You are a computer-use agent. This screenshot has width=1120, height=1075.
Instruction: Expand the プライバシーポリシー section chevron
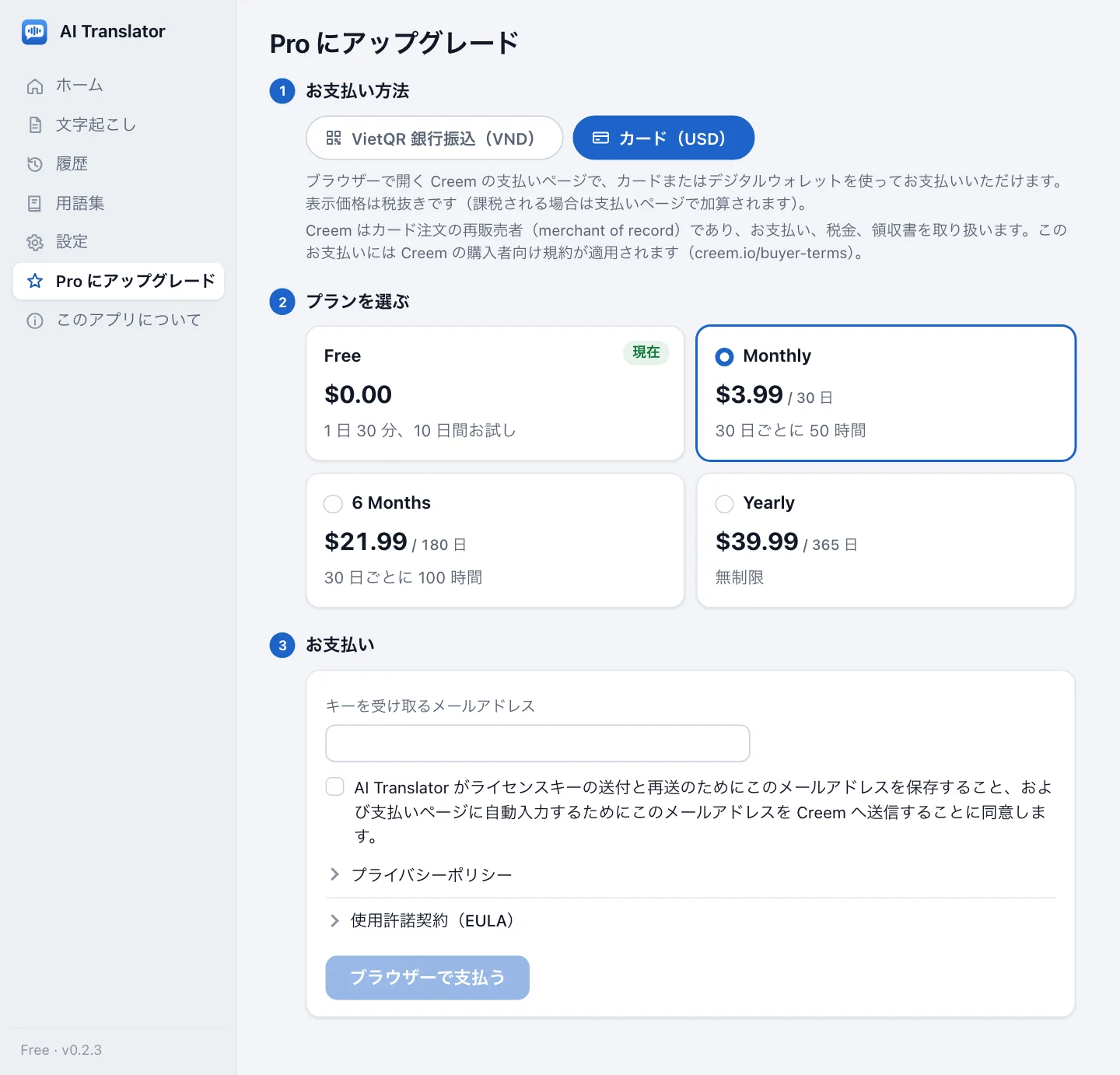click(334, 874)
